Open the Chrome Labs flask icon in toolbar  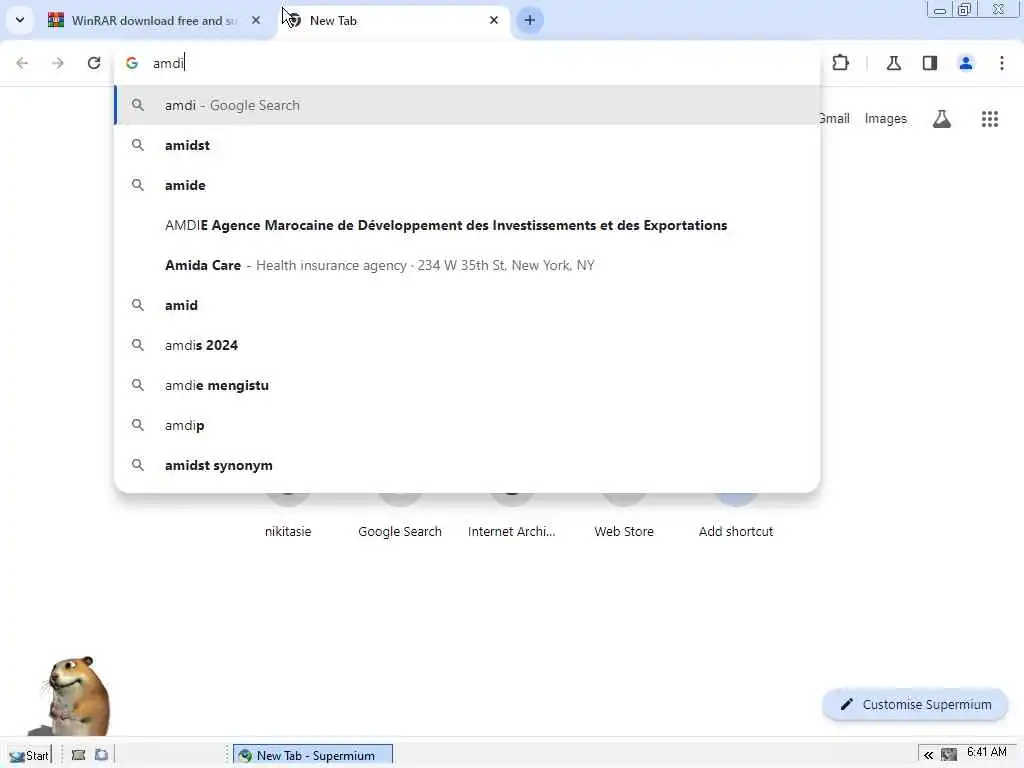tap(894, 63)
